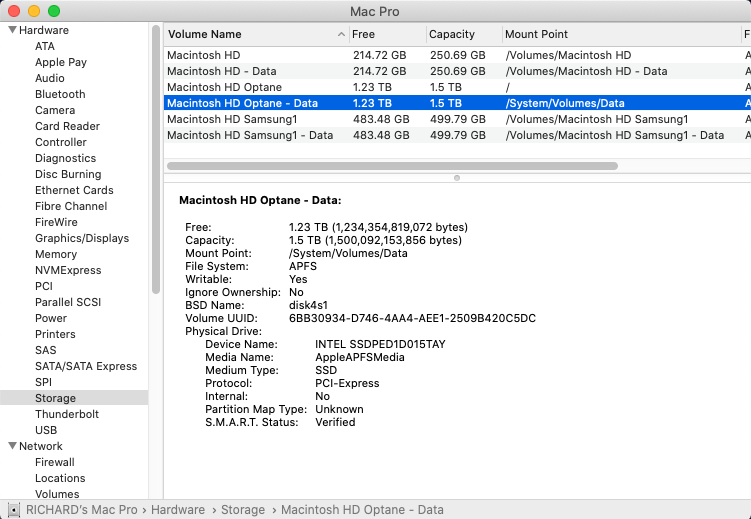The width and height of the screenshot is (751, 519).
Task: Collapse the Network section triangle
Action: [13, 446]
